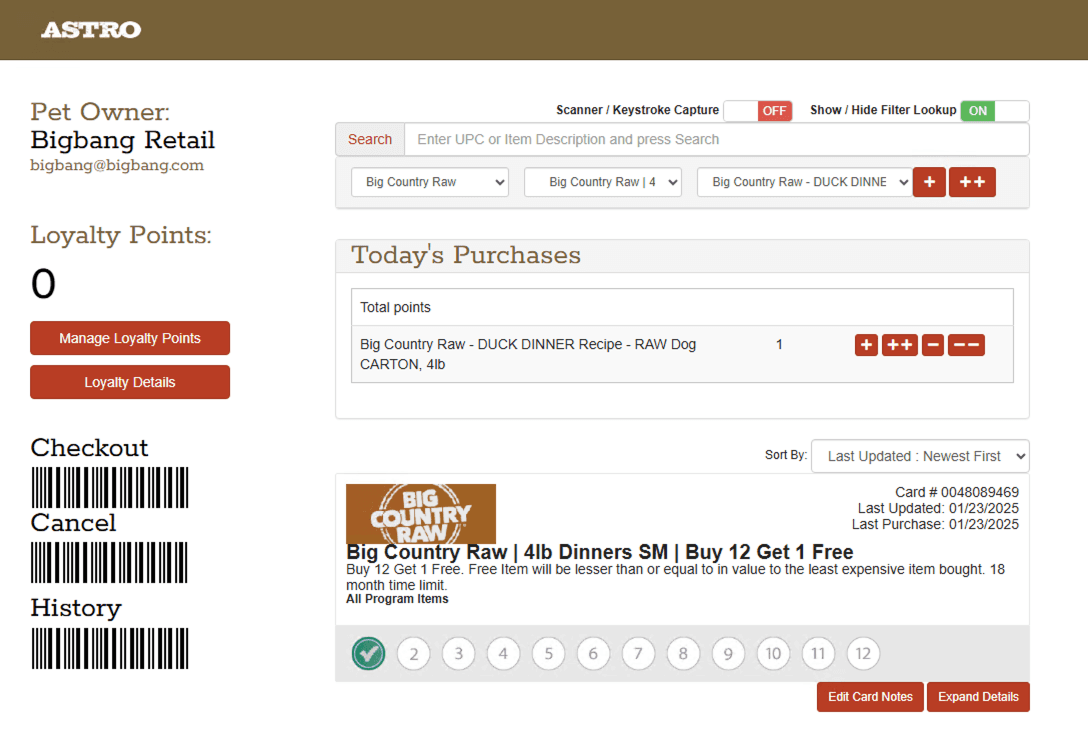This screenshot has width=1088, height=747.
Task: Decrease Duck Dinner quantity by one
Action: tap(933, 345)
